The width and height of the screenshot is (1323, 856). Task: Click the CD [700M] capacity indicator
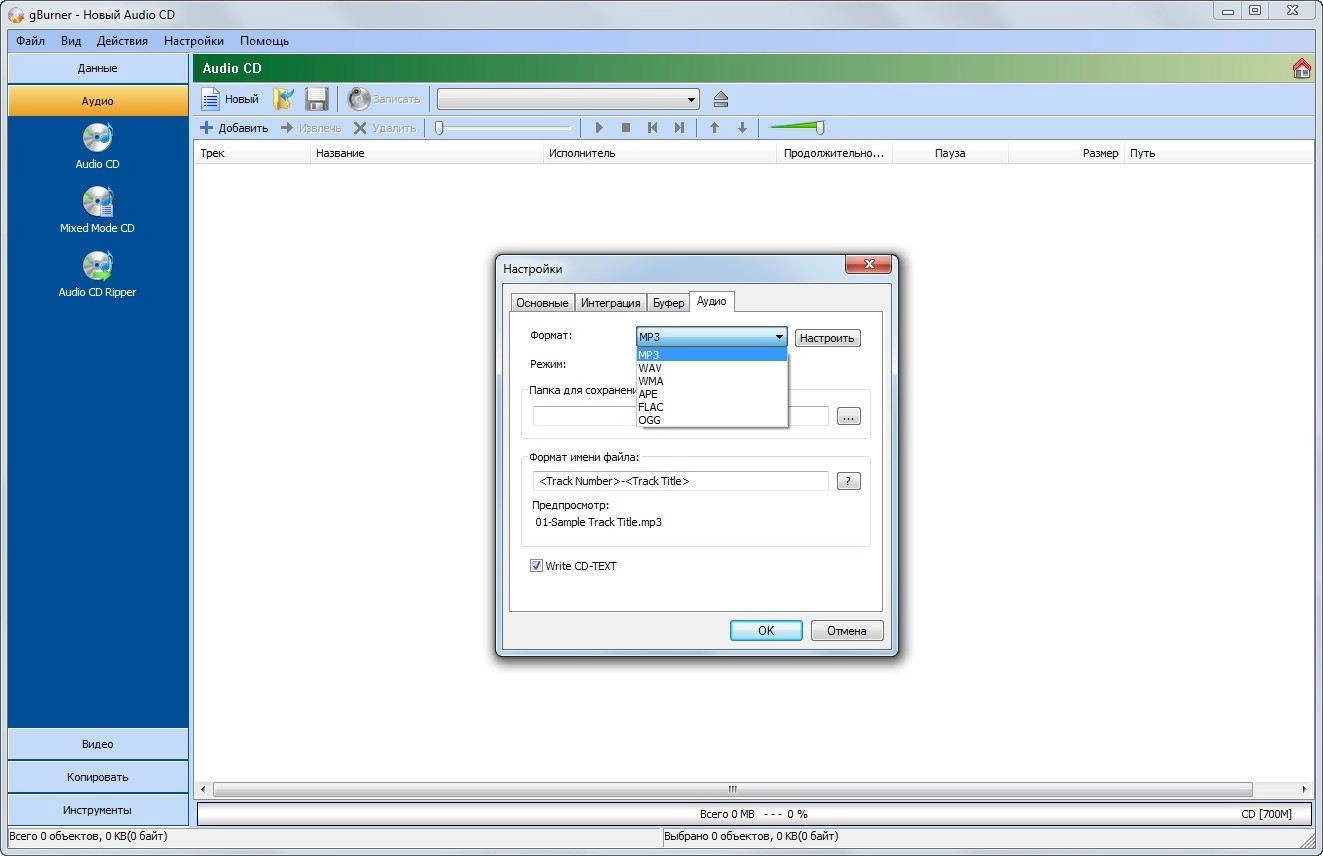[1266, 814]
